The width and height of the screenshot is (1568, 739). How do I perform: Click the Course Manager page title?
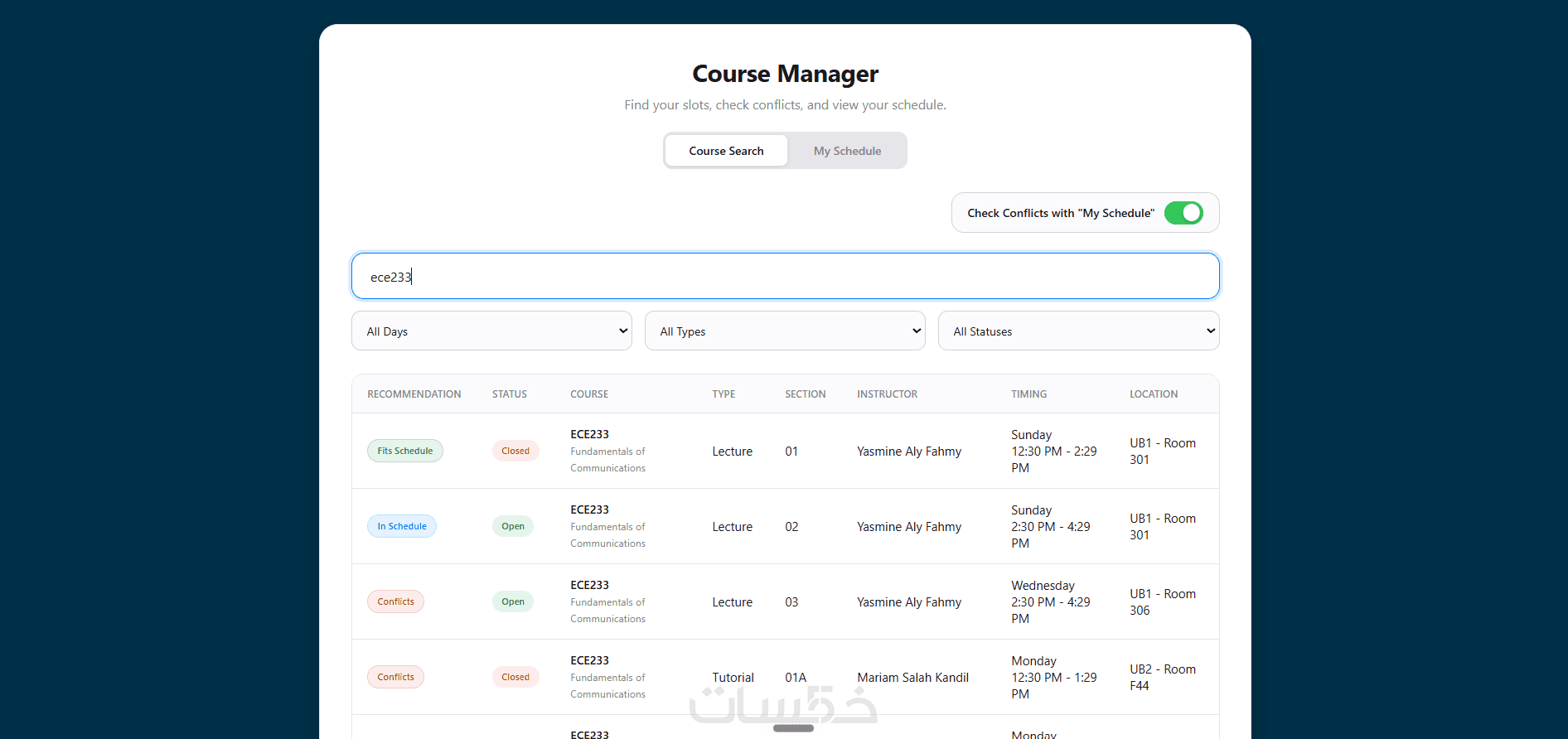[x=785, y=74]
